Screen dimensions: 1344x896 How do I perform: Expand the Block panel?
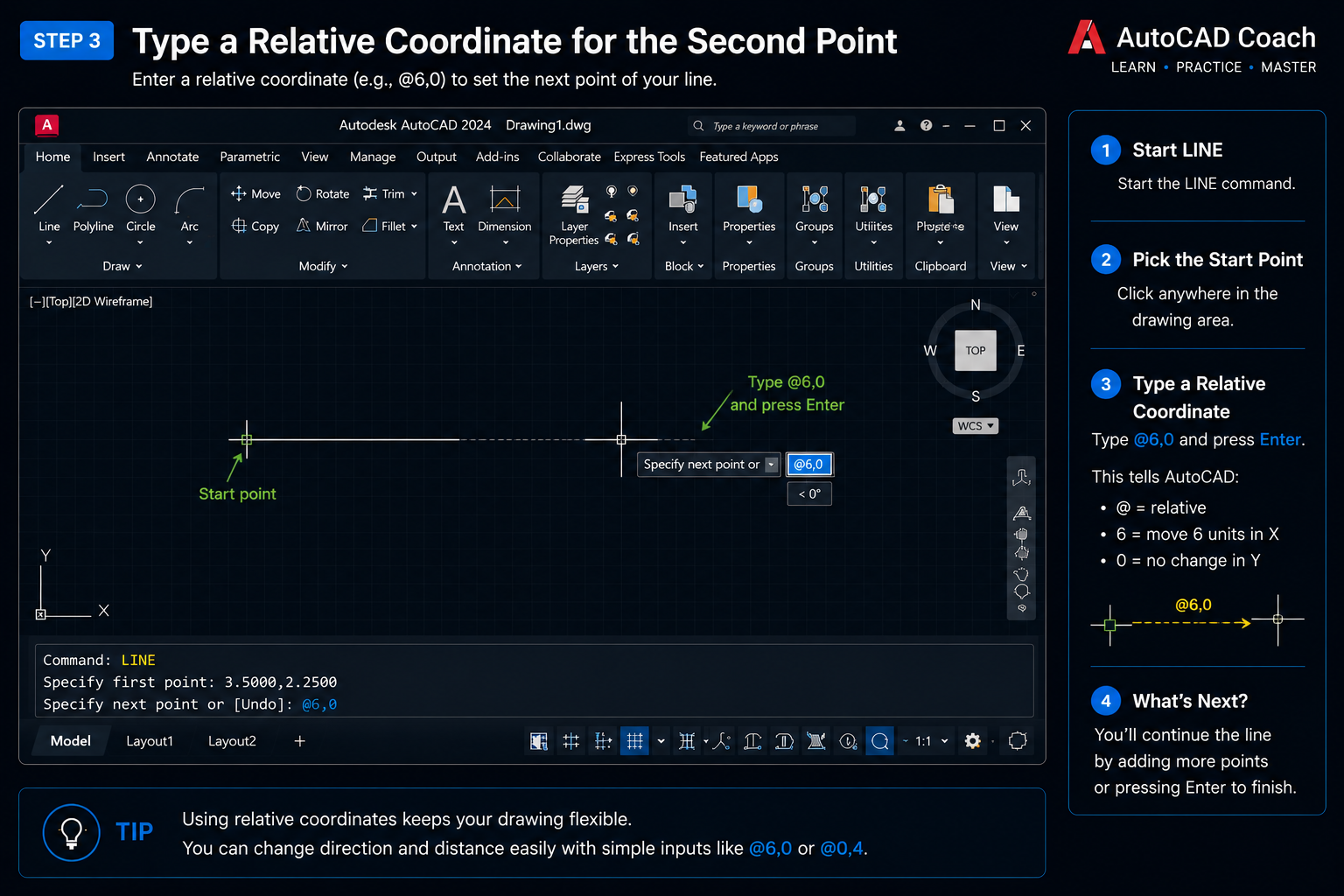pyautogui.click(x=684, y=266)
